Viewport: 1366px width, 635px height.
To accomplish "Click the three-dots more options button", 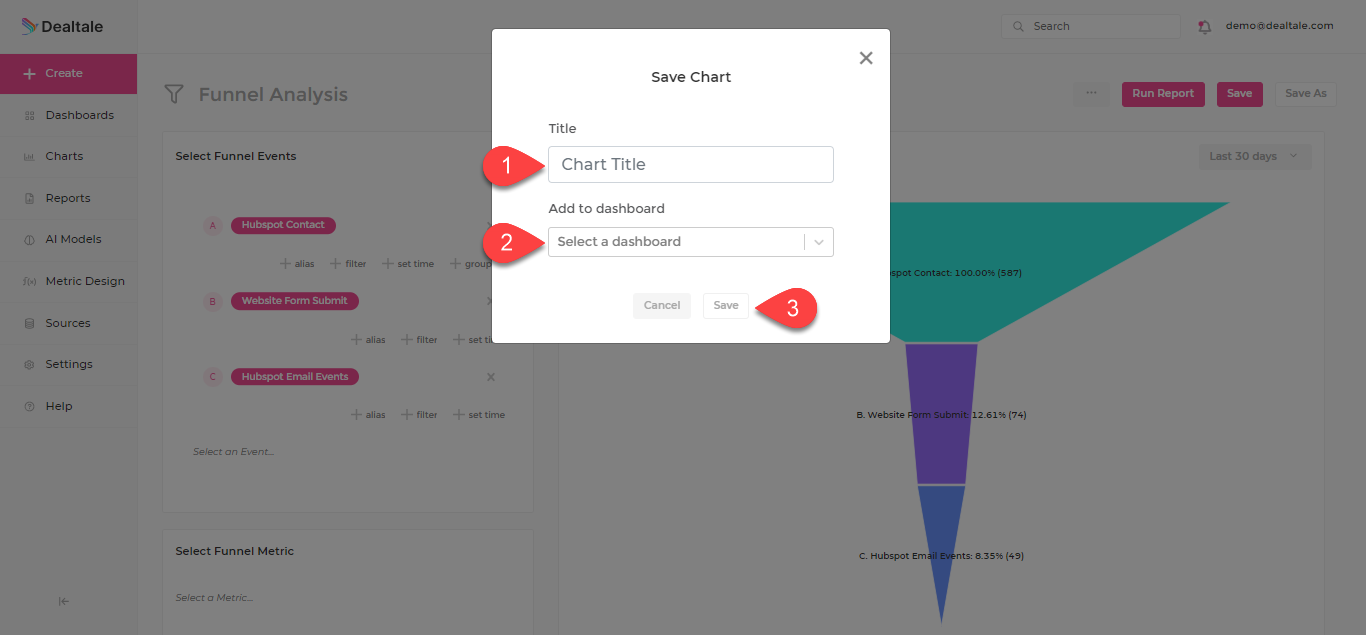I will [1091, 94].
